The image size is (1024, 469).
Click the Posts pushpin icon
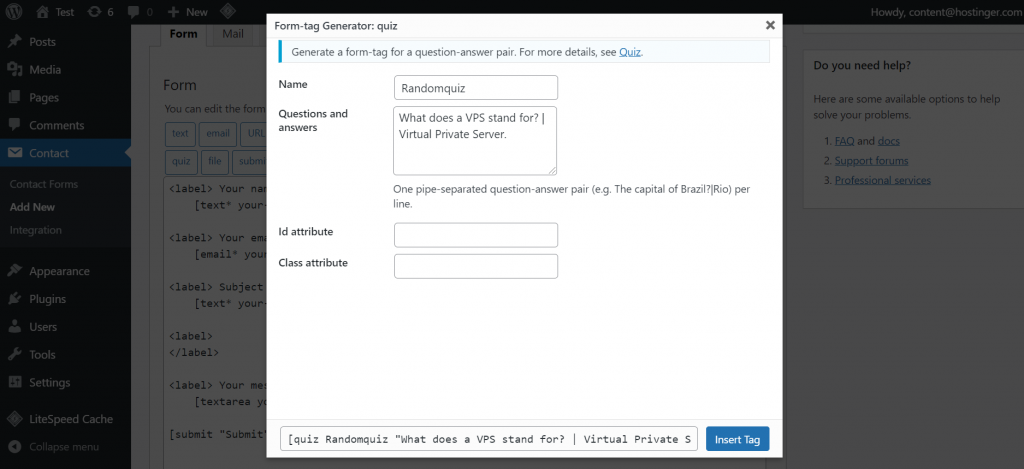pyautogui.click(x=14, y=42)
